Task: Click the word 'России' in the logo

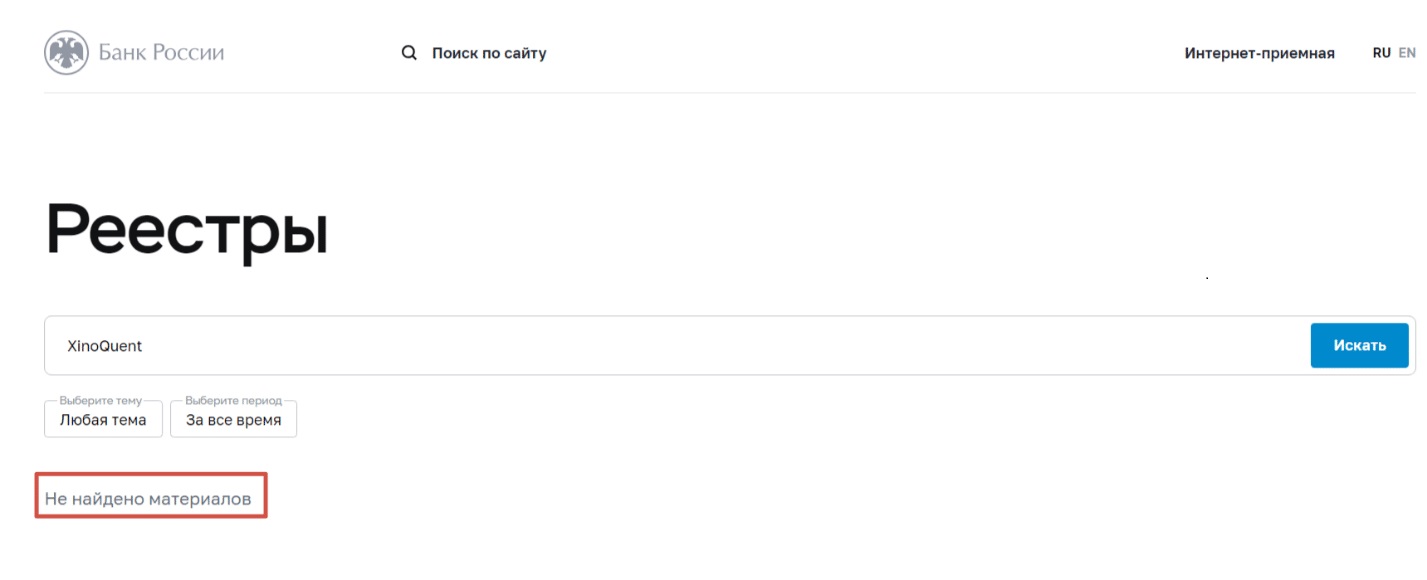Action: pos(189,53)
